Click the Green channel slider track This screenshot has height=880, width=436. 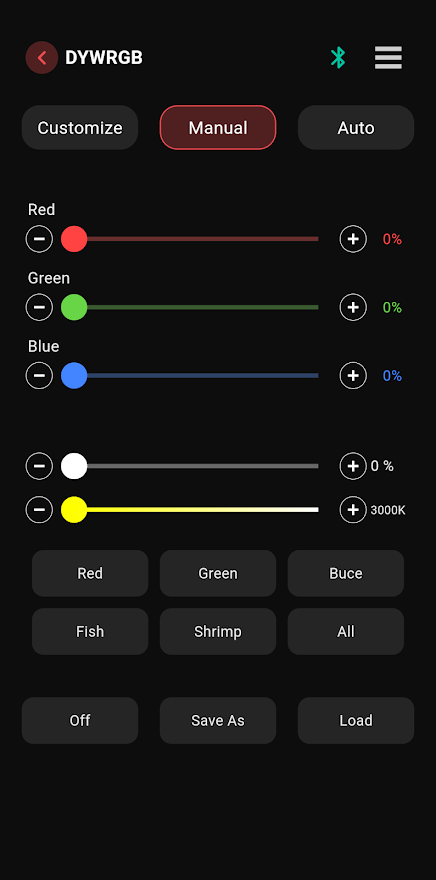[190, 308]
